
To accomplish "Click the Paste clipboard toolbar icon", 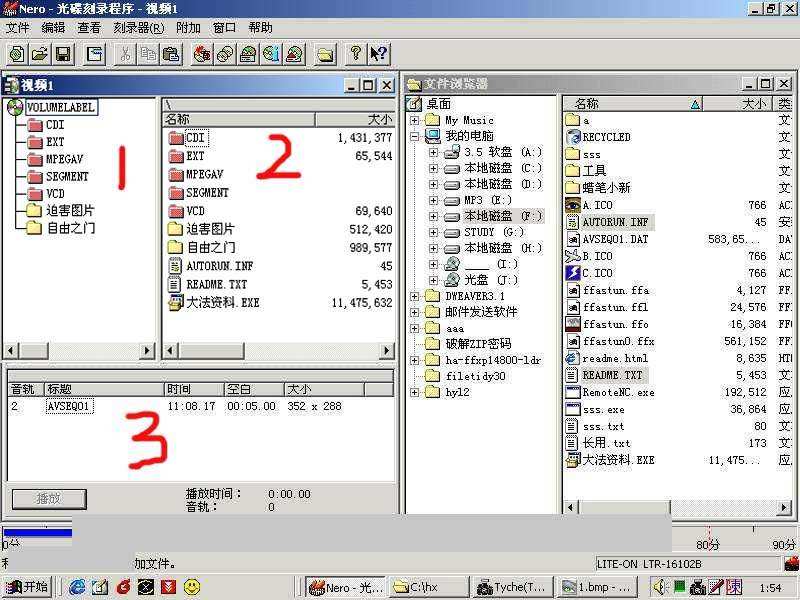I will tap(171, 54).
